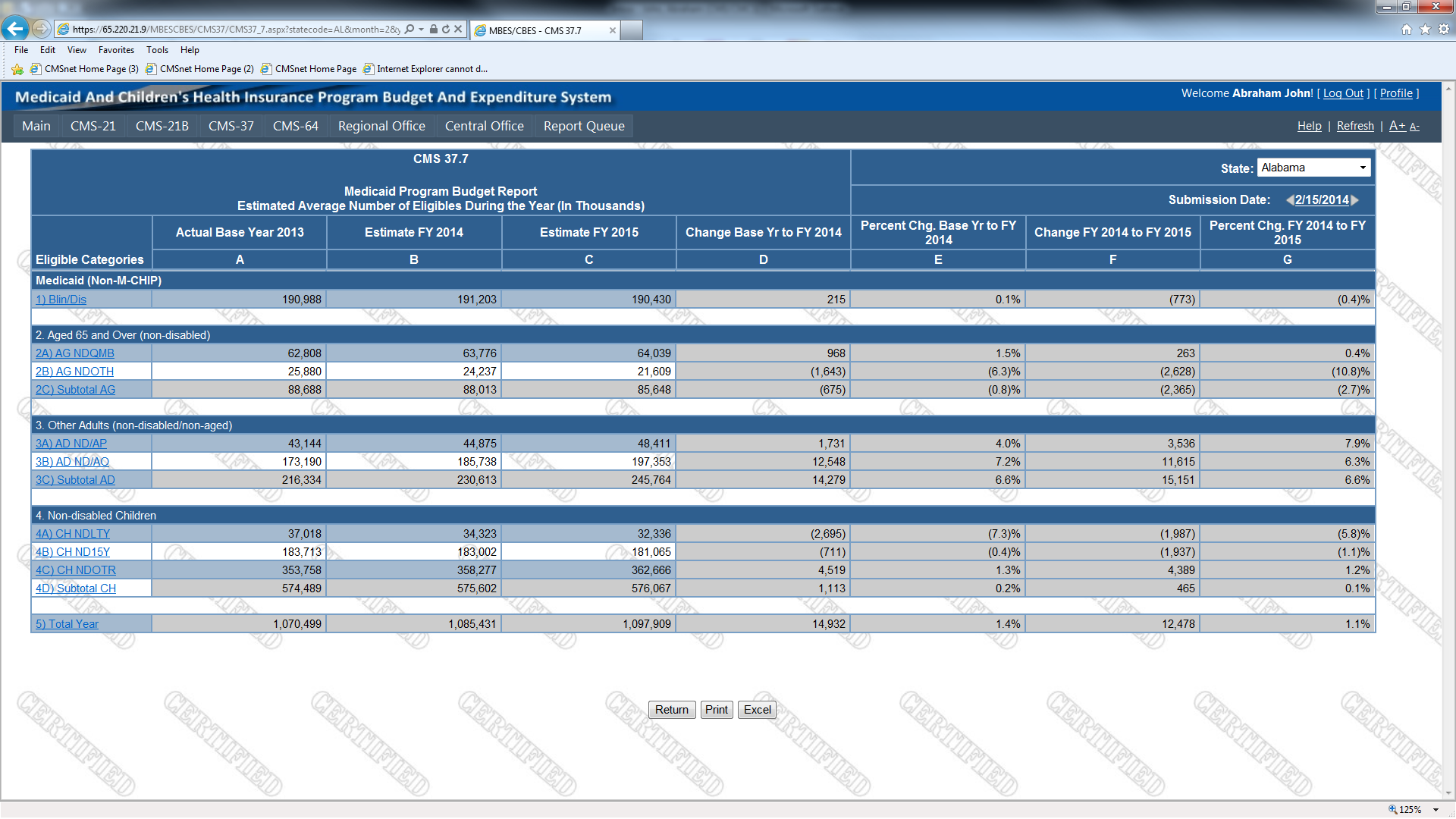
Task: Open the Favorites menu
Action: click(x=116, y=50)
